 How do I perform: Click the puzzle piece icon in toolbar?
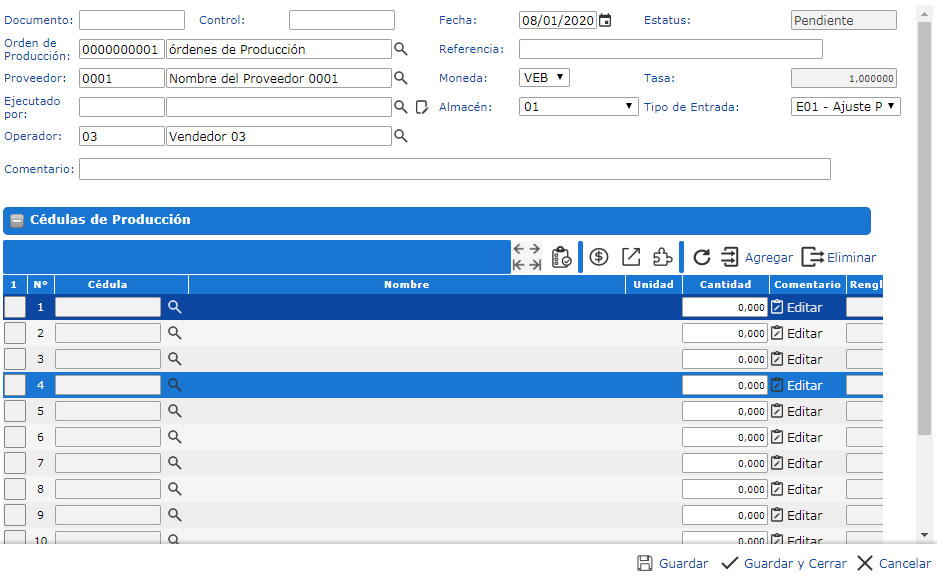tap(662, 257)
